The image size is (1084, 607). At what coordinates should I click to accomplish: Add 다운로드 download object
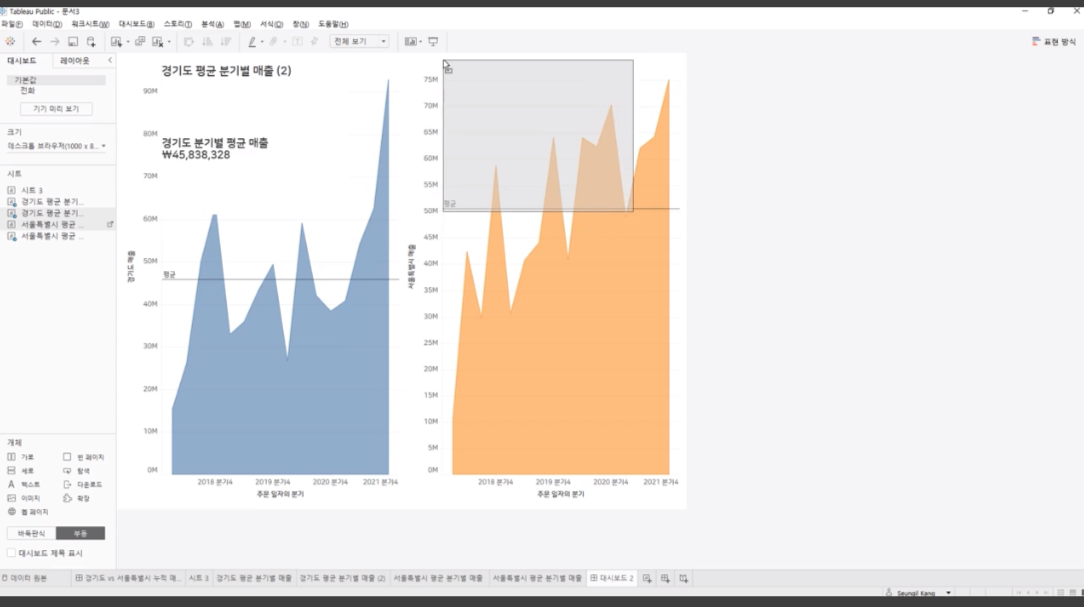(82, 485)
